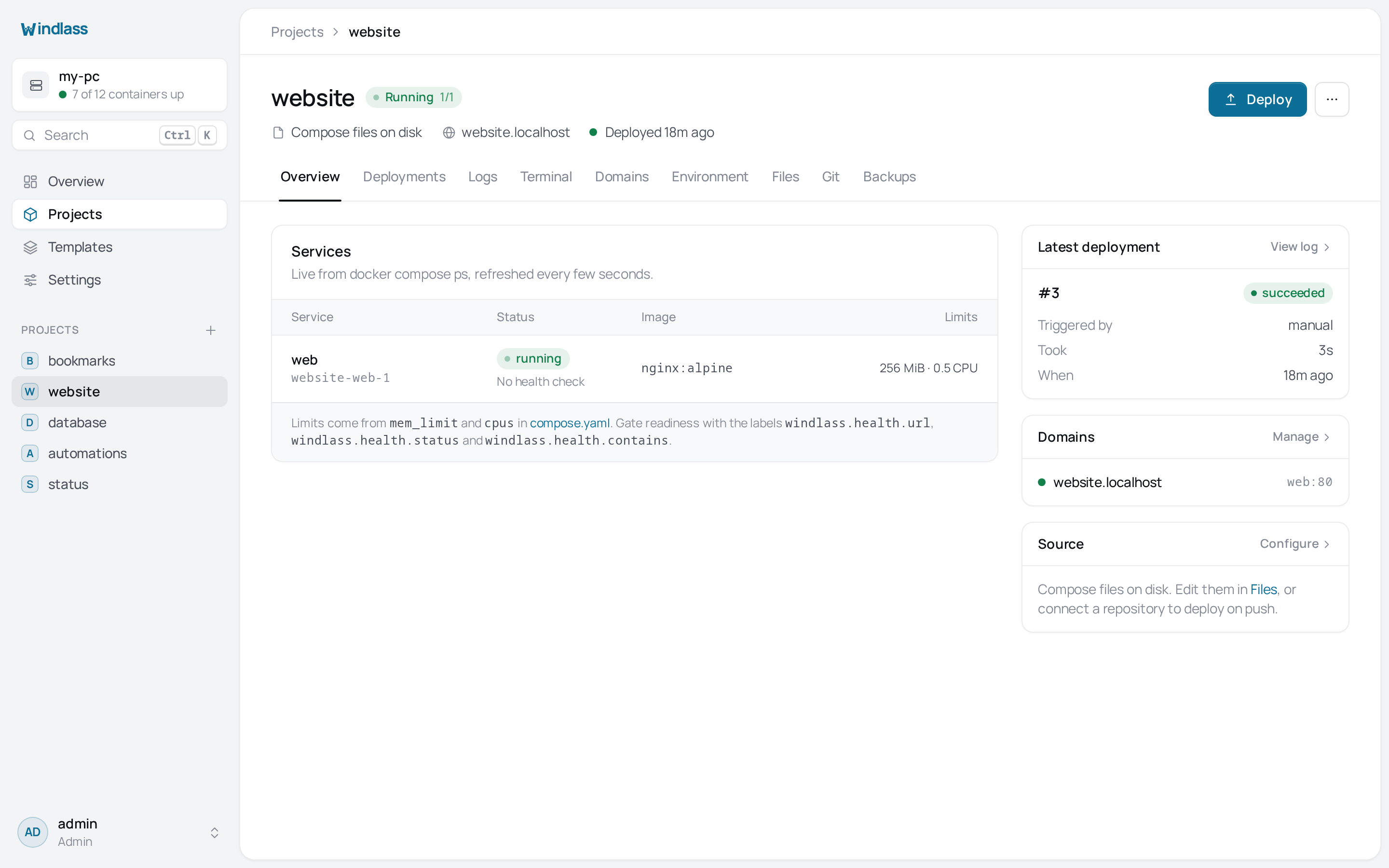Click the succeeded status badge
This screenshot has width=1389, height=868.
click(1287, 293)
